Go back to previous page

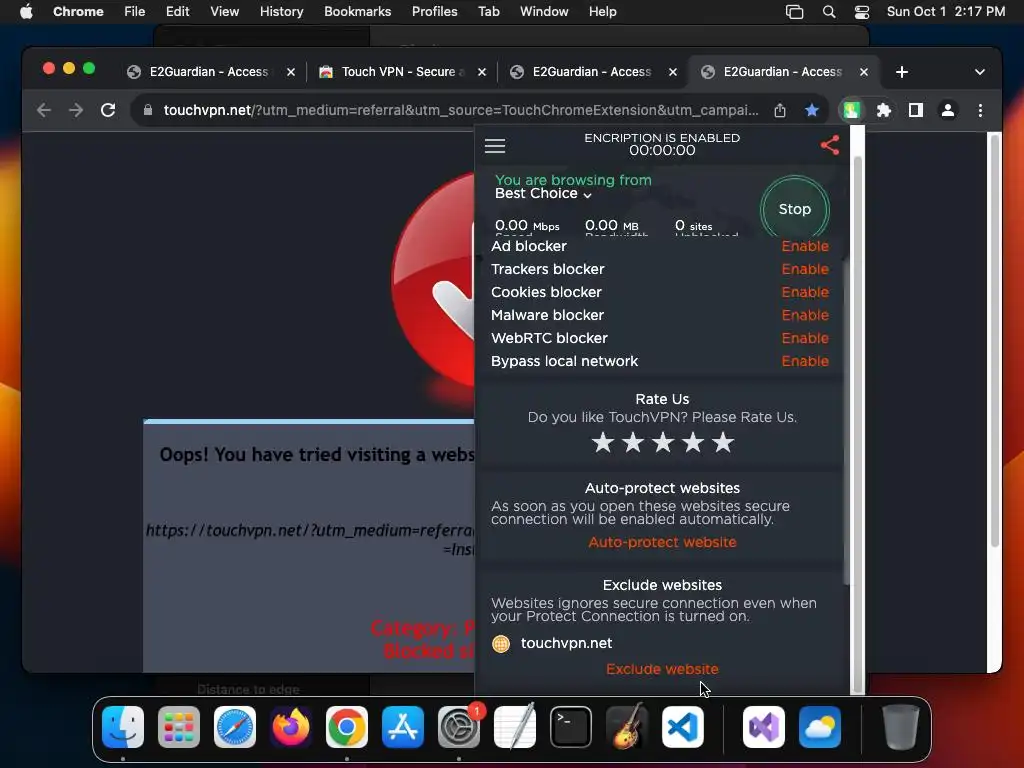[44, 110]
